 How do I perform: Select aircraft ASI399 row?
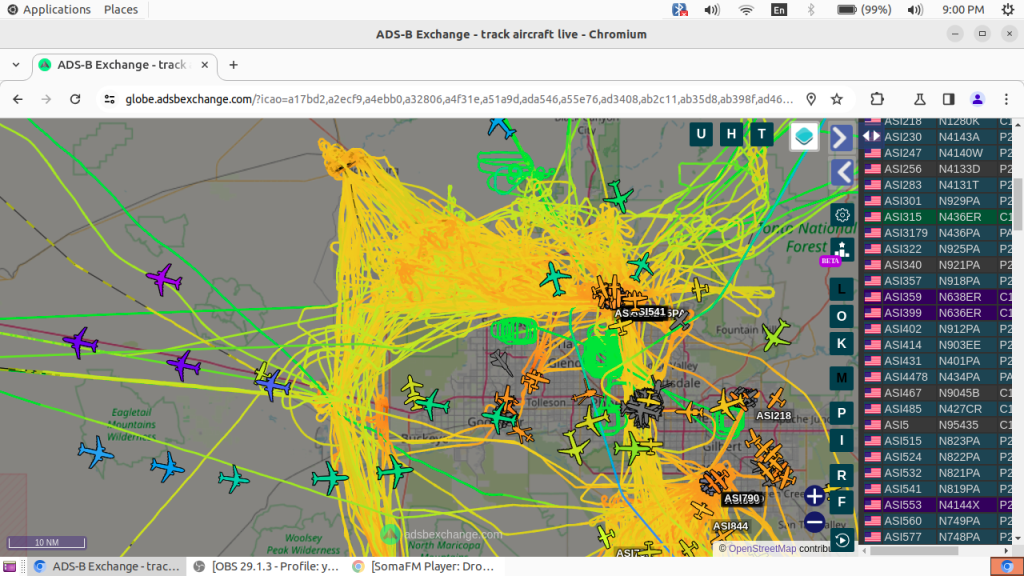click(x=938, y=313)
